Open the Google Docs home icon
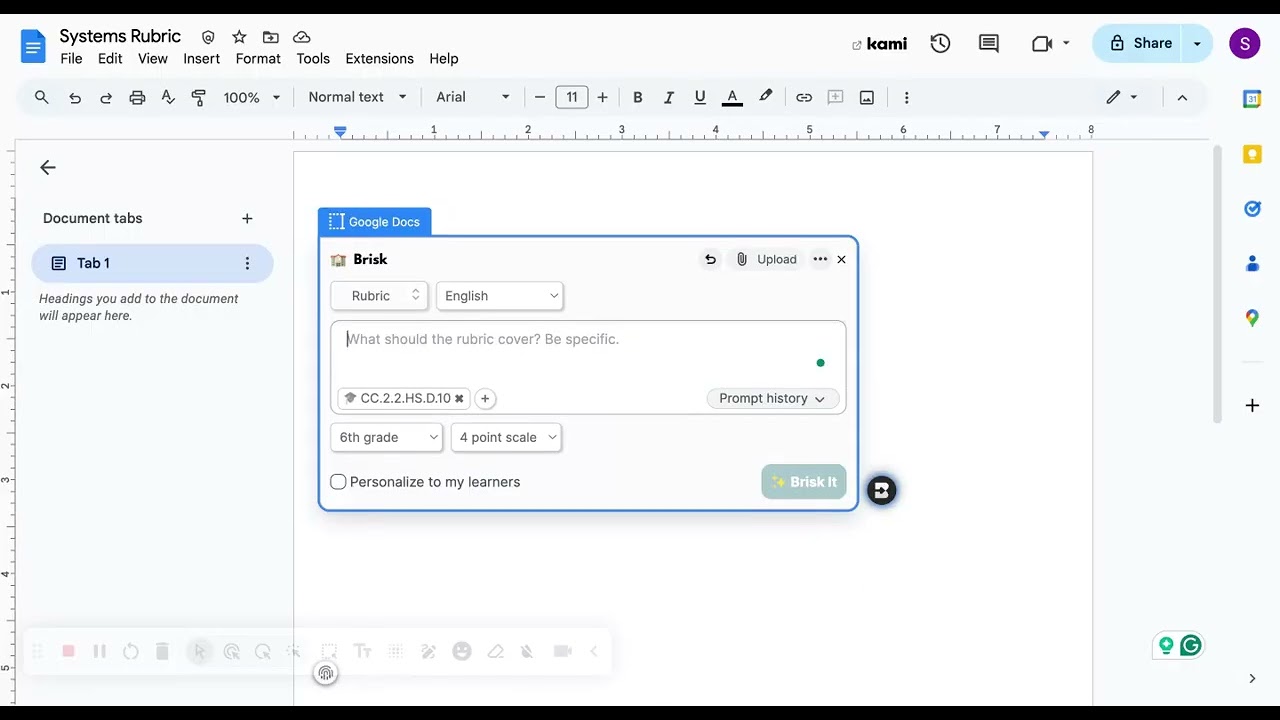1280x720 pixels. [x=33, y=47]
